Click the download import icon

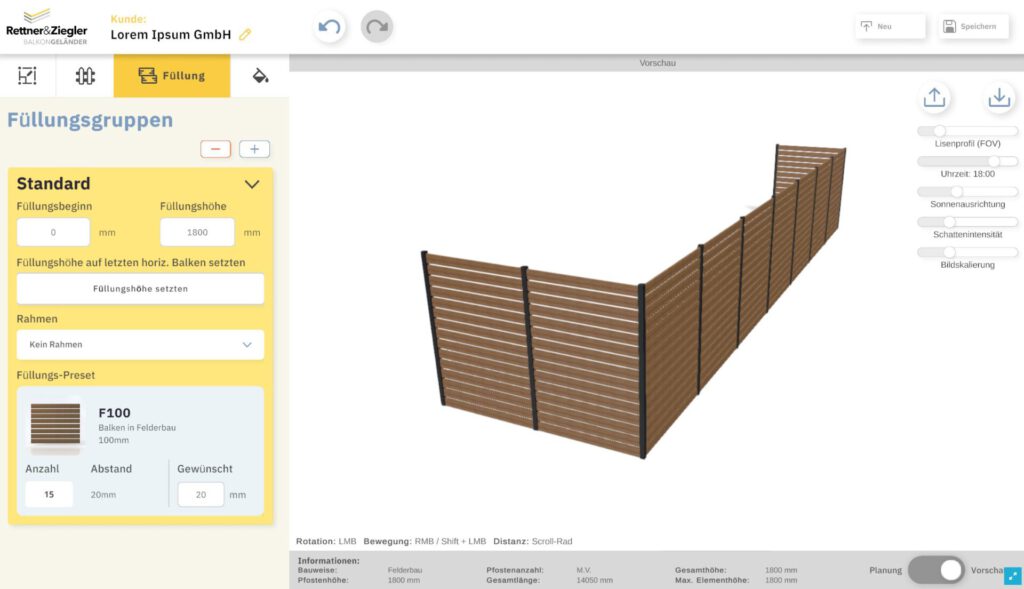(x=998, y=97)
